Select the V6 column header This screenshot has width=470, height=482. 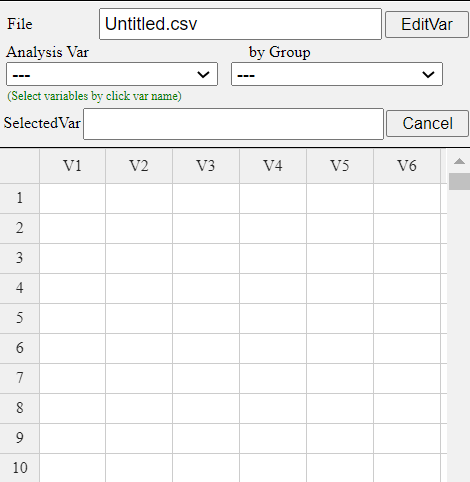[x=407, y=166]
